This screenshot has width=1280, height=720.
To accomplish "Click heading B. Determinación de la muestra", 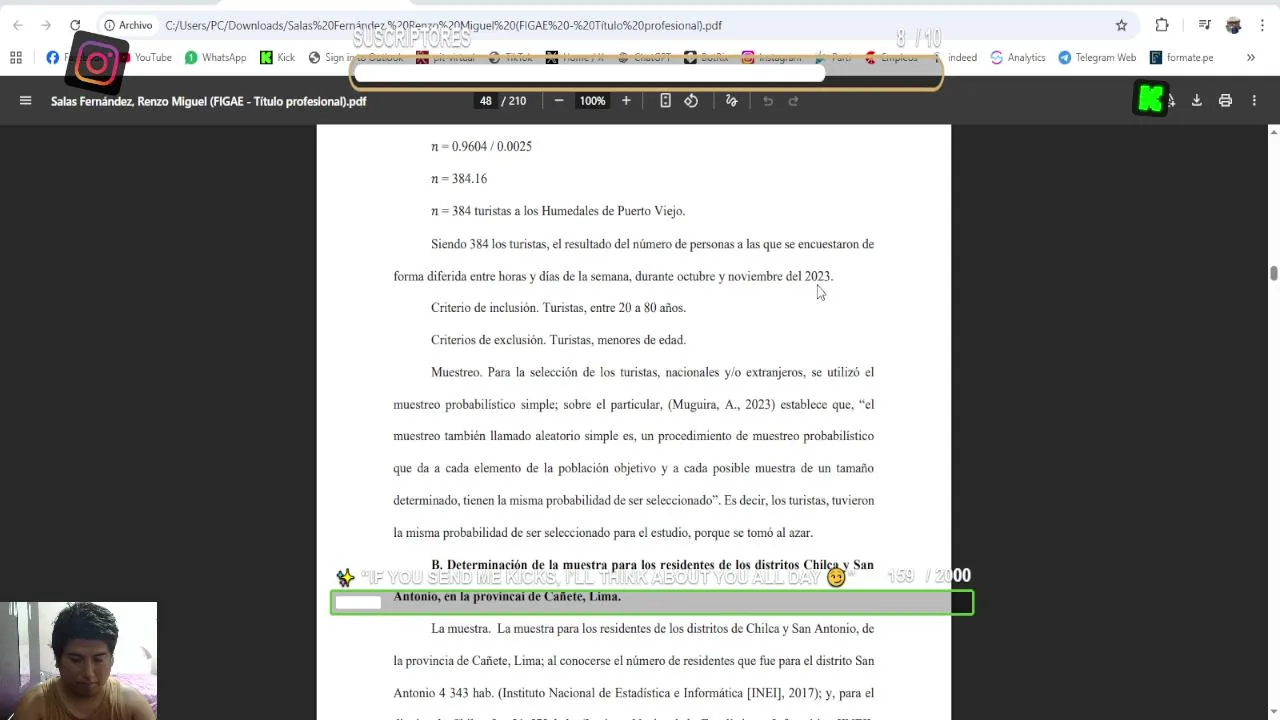I will (x=633, y=580).
